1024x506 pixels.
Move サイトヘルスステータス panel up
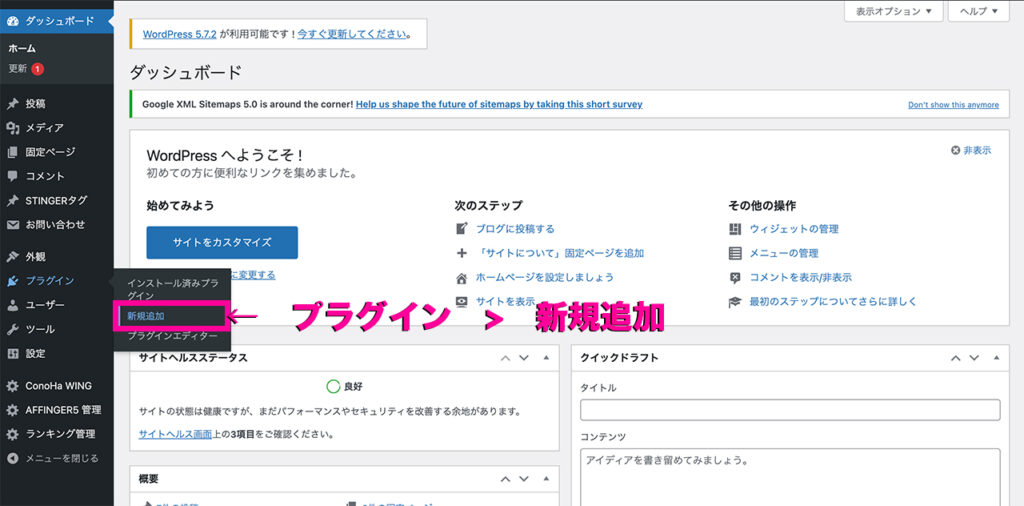point(505,358)
